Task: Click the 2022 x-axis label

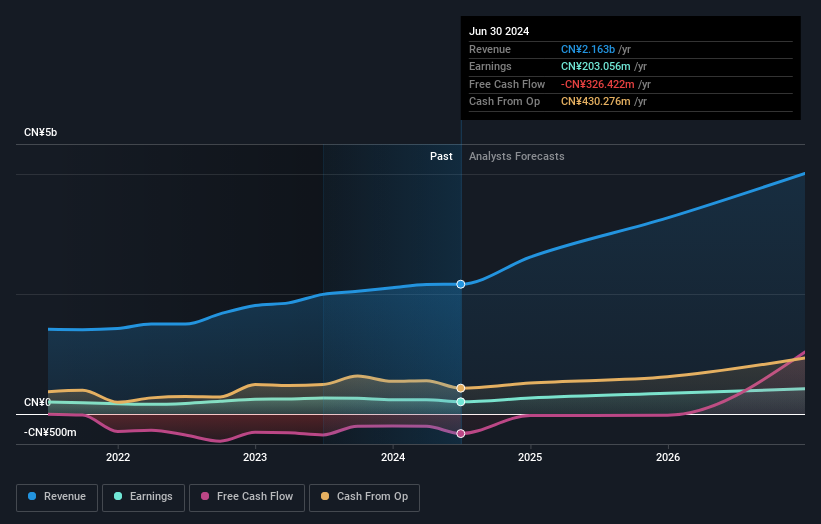Action: 118,457
